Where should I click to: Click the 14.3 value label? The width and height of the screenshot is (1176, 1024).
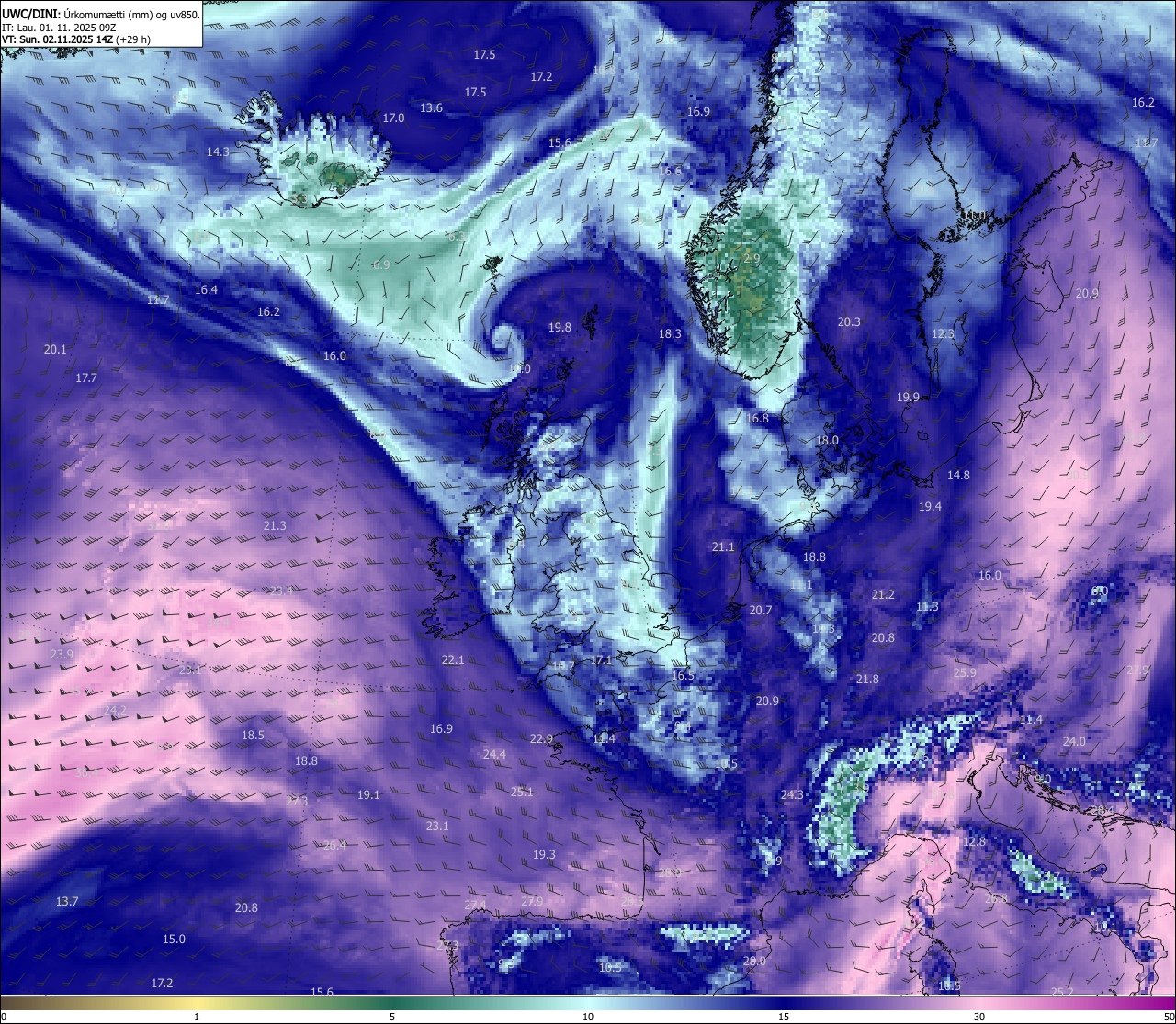tap(218, 152)
